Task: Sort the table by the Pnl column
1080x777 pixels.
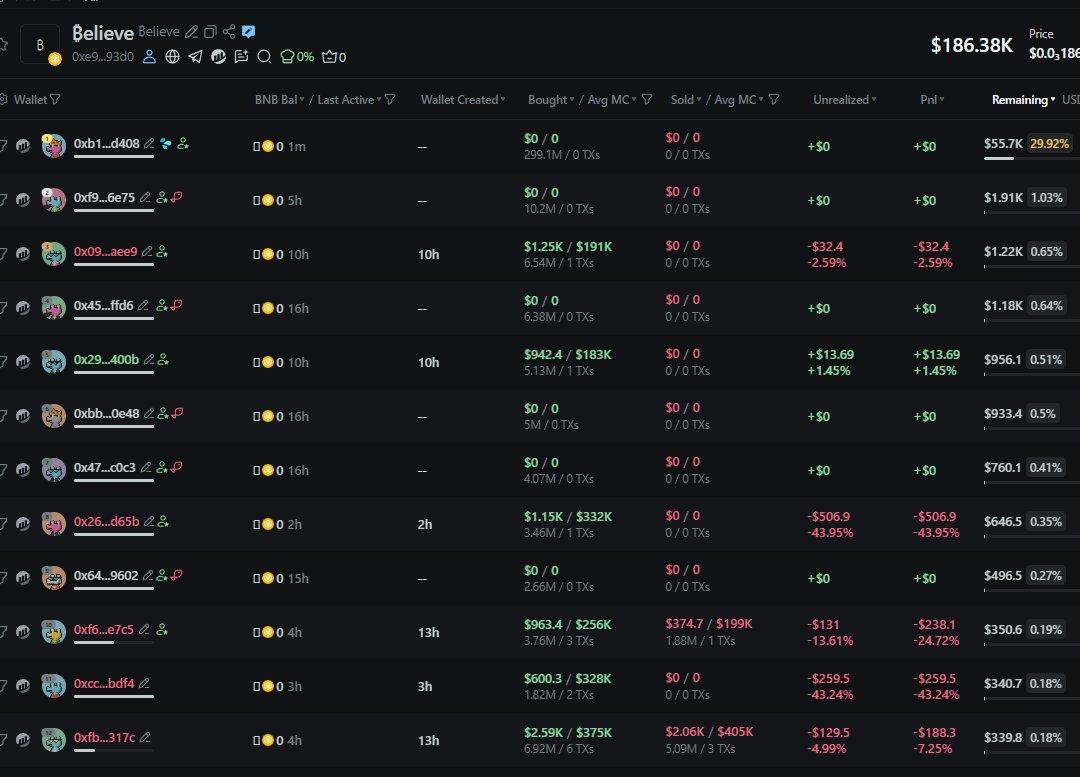Action: (x=932, y=100)
